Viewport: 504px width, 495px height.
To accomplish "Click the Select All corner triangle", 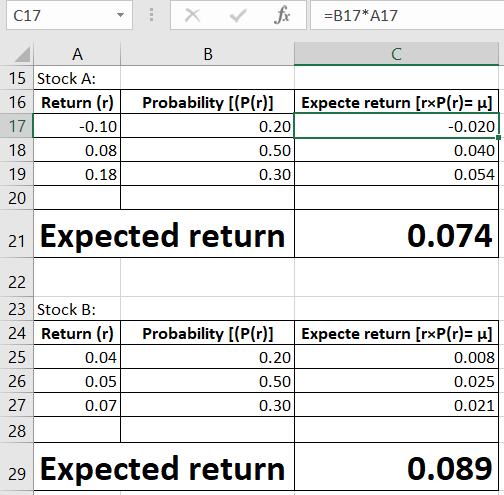I will (22, 54).
